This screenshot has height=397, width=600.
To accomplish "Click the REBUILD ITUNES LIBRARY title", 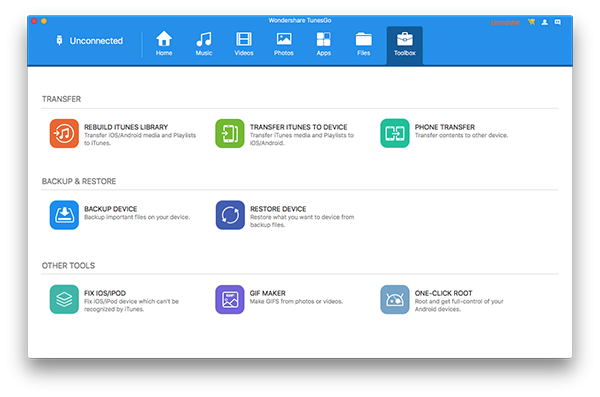I will (x=126, y=127).
